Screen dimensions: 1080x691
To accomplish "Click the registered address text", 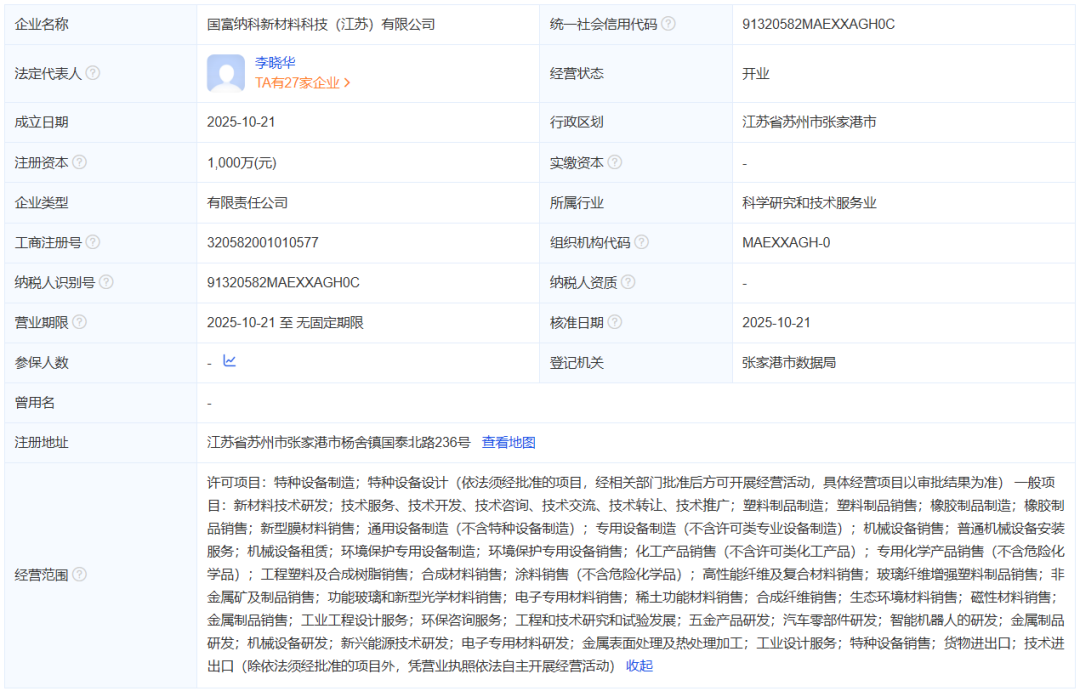I will click(x=338, y=442).
